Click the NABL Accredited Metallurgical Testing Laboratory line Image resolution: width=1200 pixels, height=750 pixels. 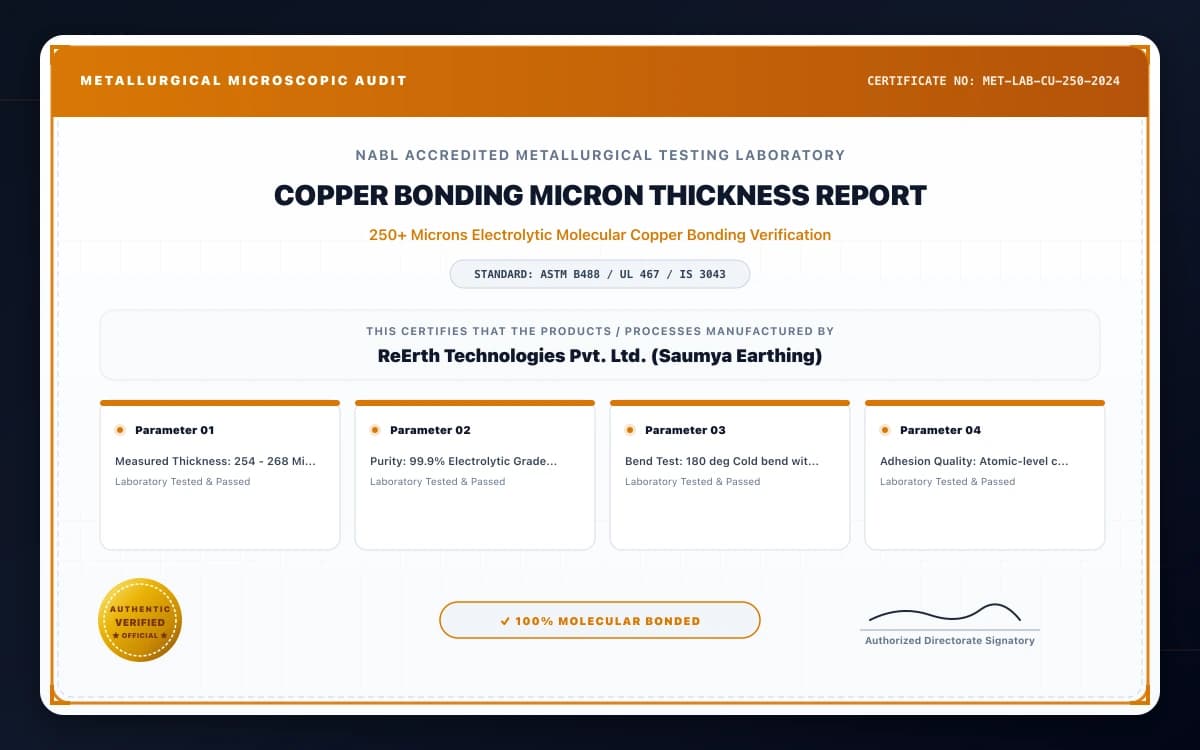tap(600, 155)
